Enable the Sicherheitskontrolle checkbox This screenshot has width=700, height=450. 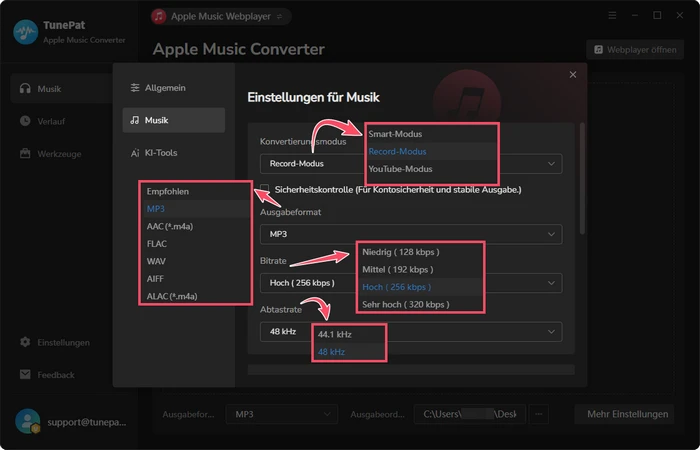[265, 189]
